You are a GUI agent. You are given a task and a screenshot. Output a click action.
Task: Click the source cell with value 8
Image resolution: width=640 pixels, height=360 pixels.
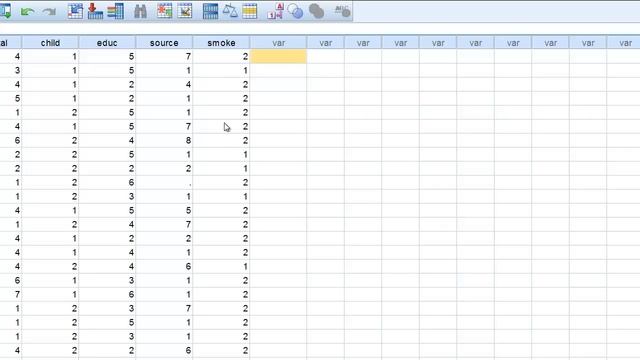point(164,140)
